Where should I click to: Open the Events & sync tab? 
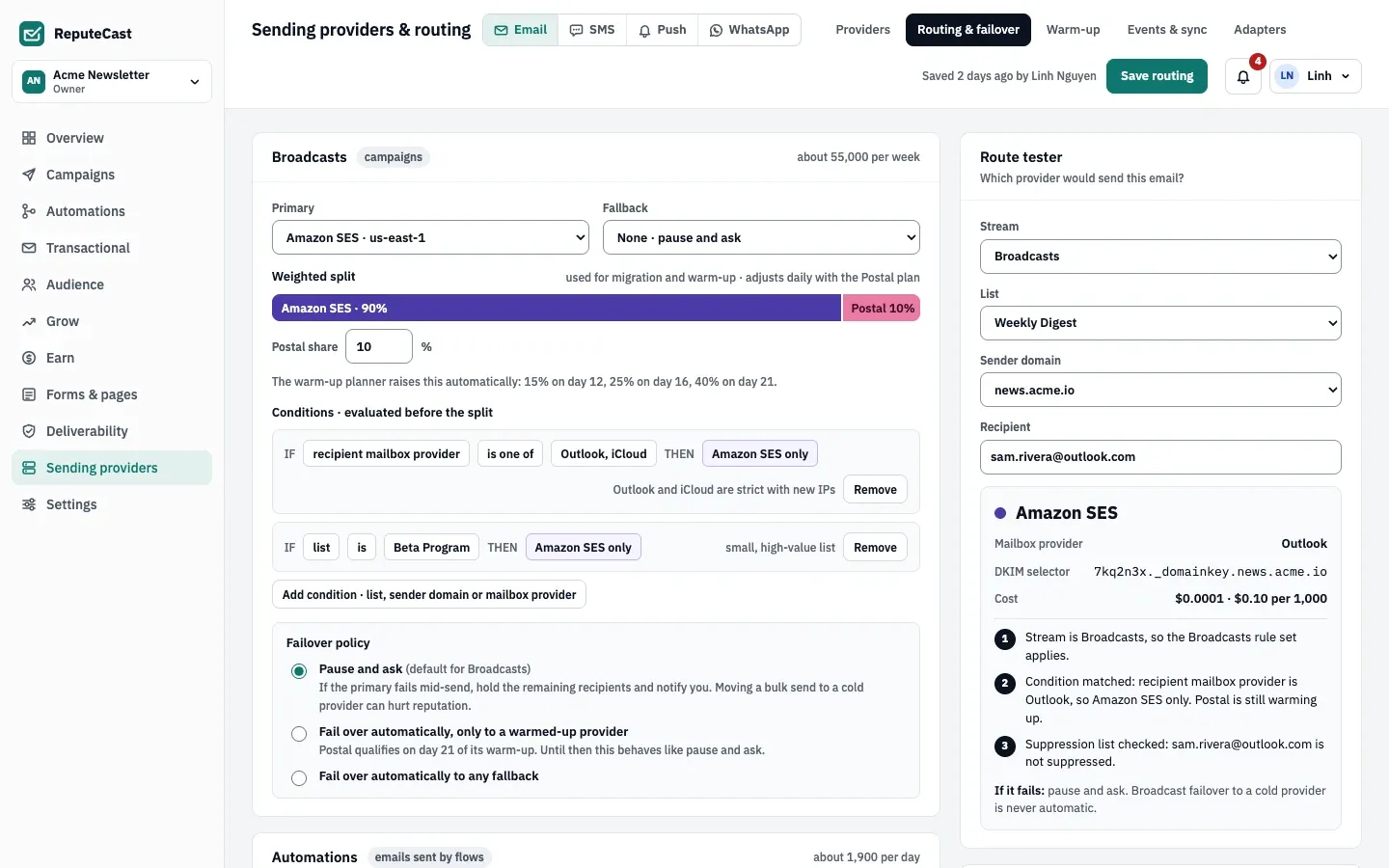click(x=1167, y=30)
